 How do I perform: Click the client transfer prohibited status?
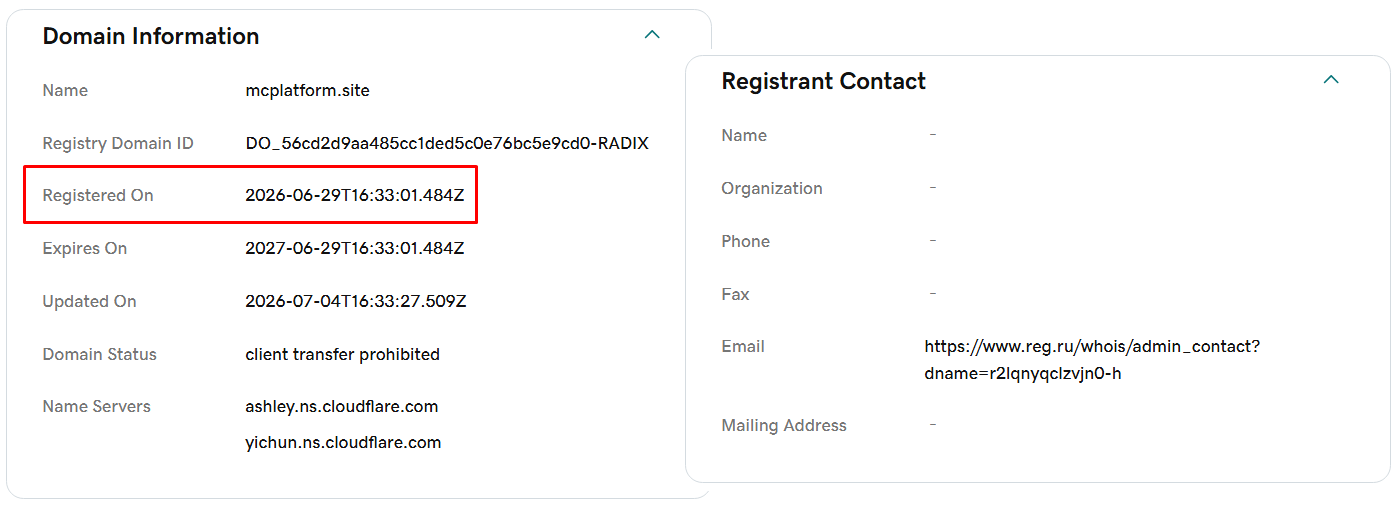pyautogui.click(x=342, y=354)
